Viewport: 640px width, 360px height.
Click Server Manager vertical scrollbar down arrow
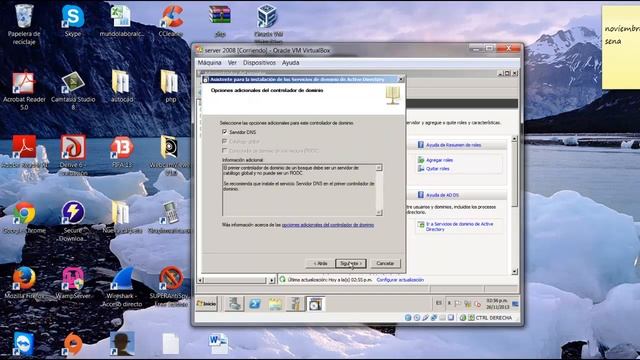(x=514, y=271)
